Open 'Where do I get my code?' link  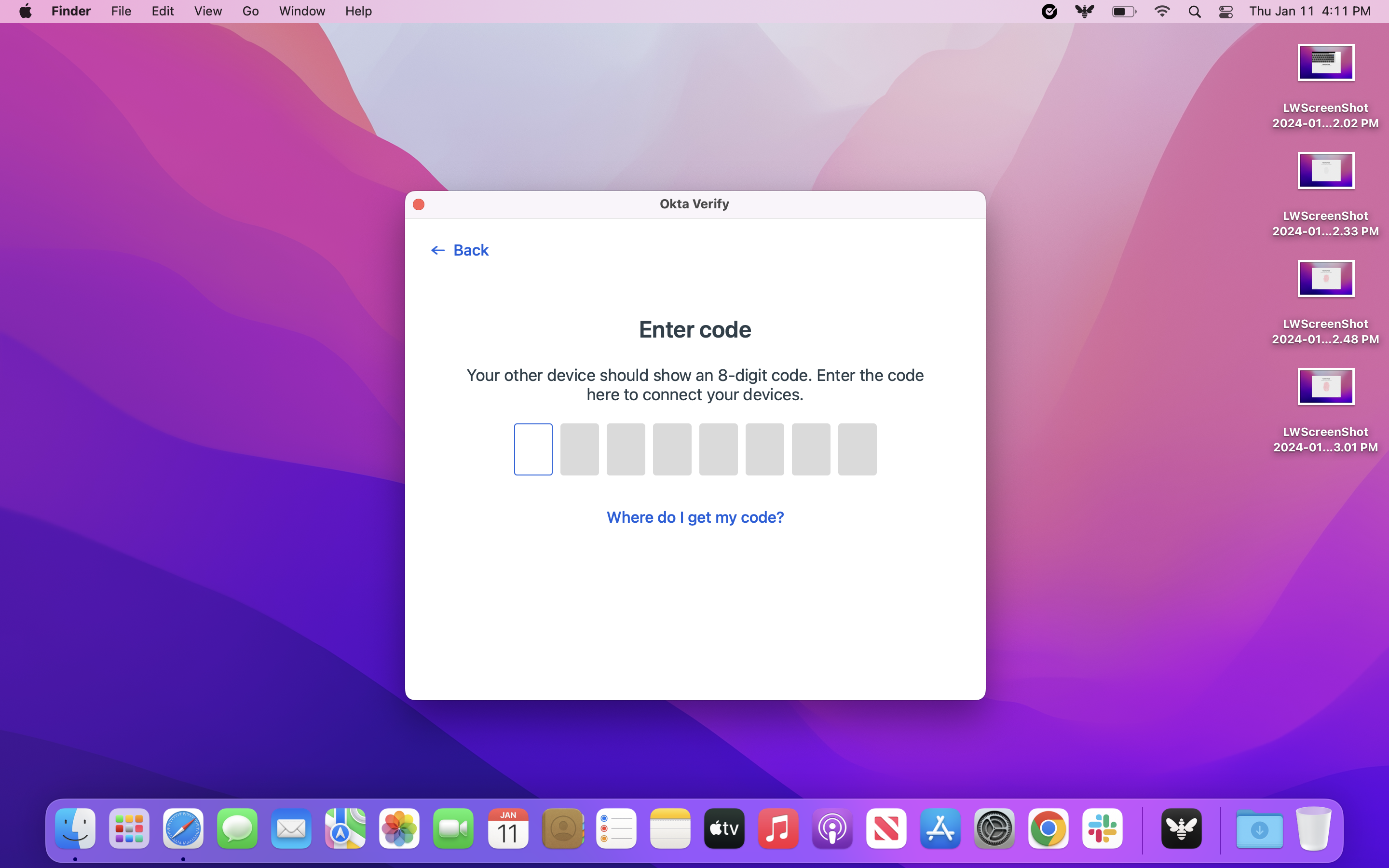tap(695, 517)
